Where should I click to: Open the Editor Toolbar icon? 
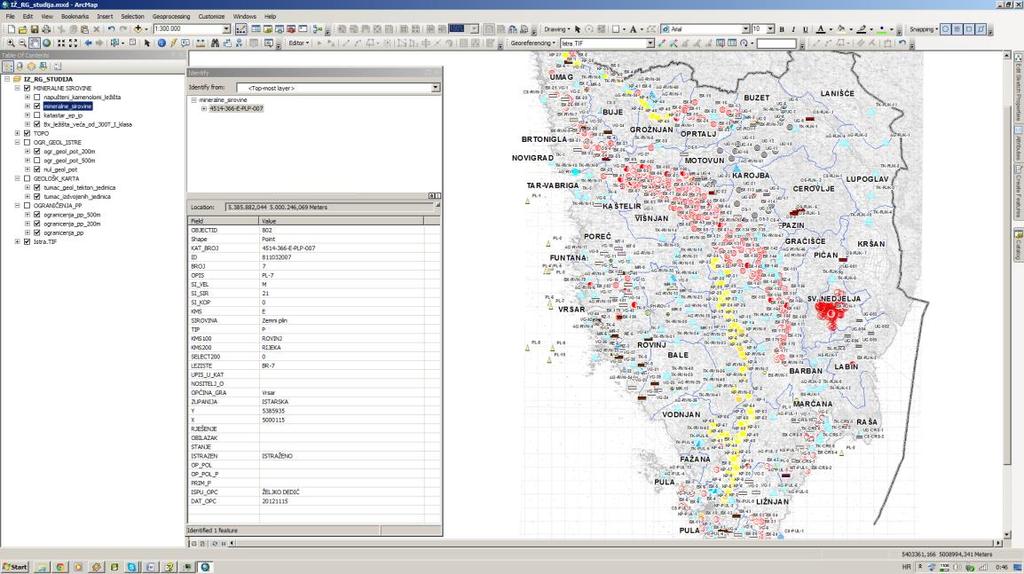(242, 29)
